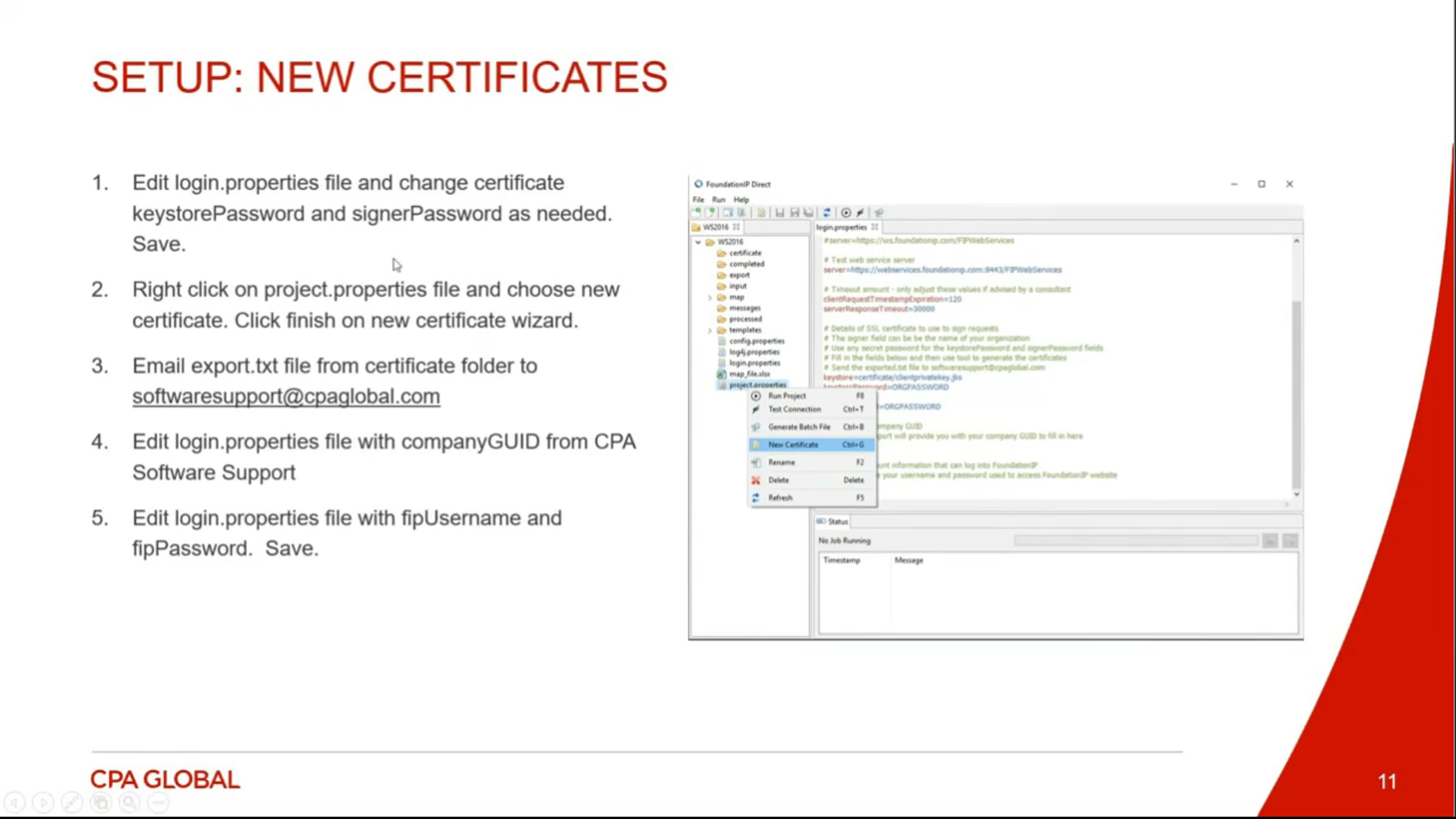Open the softwaresupport@cpaglobal.com email link
The image size is (1456, 819).
coord(286,396)
